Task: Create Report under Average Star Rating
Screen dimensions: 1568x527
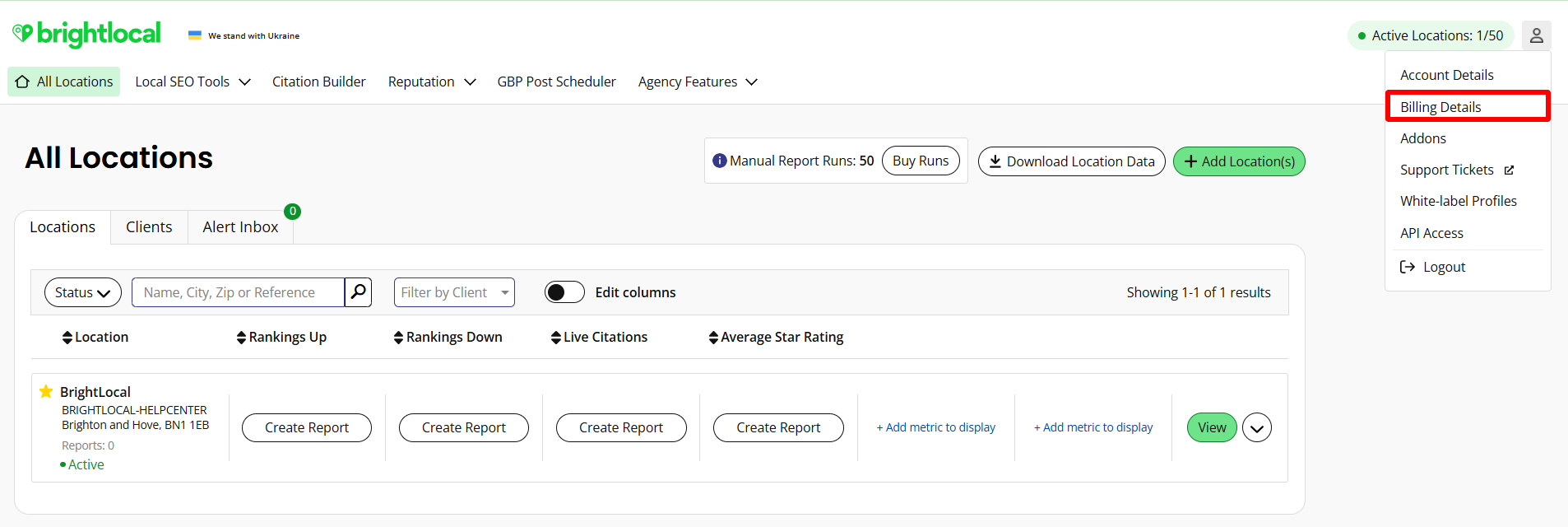Action: [x=778, y=427]
